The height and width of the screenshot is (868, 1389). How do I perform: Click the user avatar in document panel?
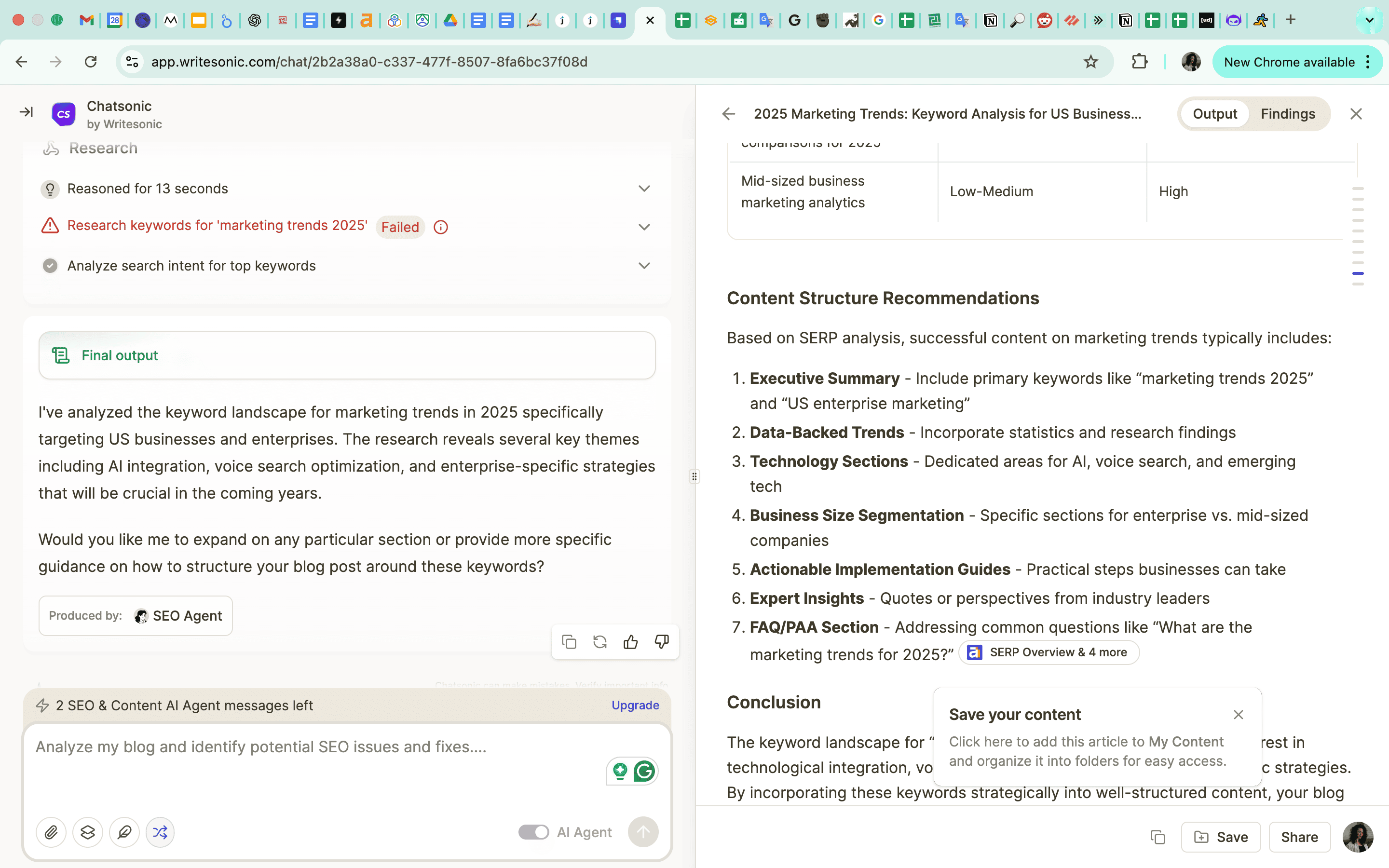pos(1358,837)
